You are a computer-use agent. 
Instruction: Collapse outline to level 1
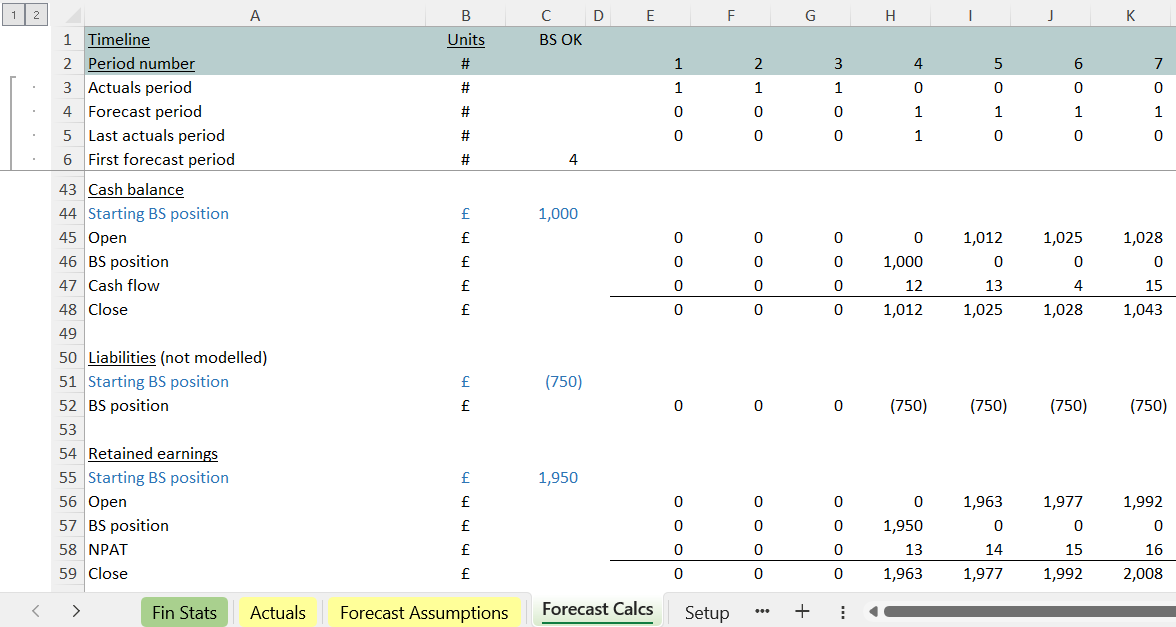point(12,15)
